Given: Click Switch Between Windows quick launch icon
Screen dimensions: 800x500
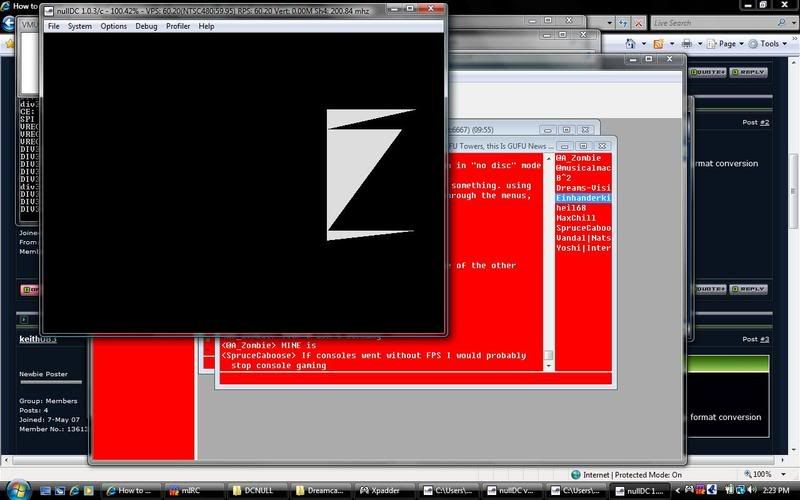Looking at the screenshot, I should (x=60, y=491).
